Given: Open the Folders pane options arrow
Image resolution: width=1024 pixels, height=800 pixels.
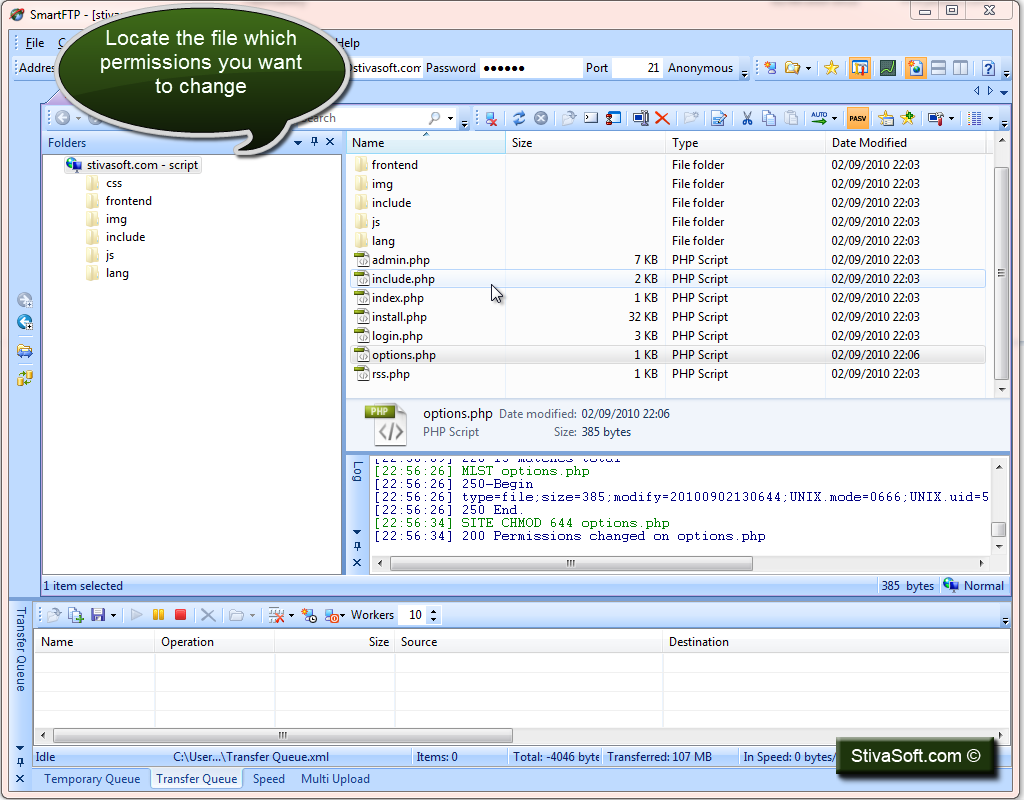Looking at the screenshot, I should [x=298, y=142].
